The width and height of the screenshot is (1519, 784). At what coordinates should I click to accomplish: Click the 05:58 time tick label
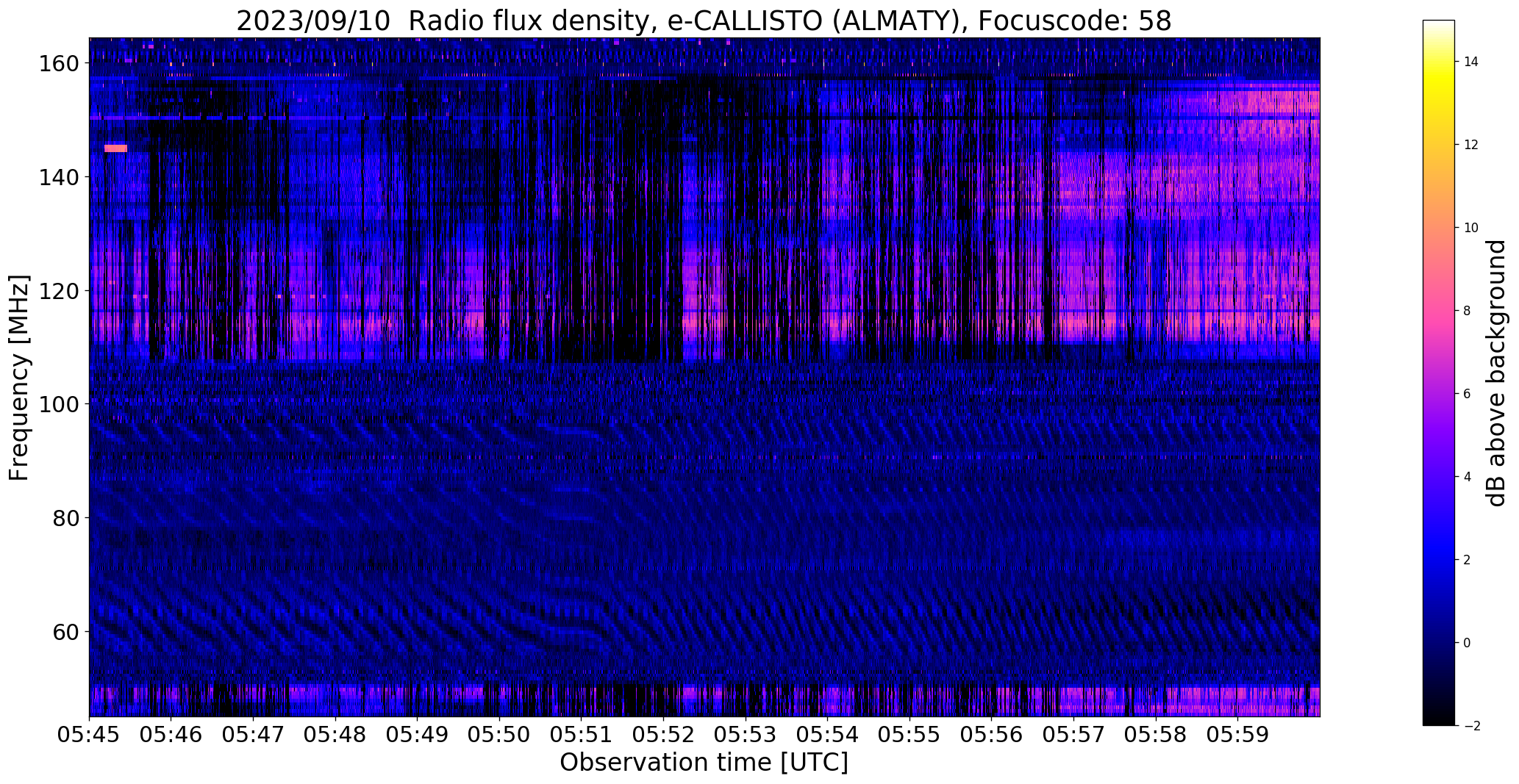(x=1155, y=735)
